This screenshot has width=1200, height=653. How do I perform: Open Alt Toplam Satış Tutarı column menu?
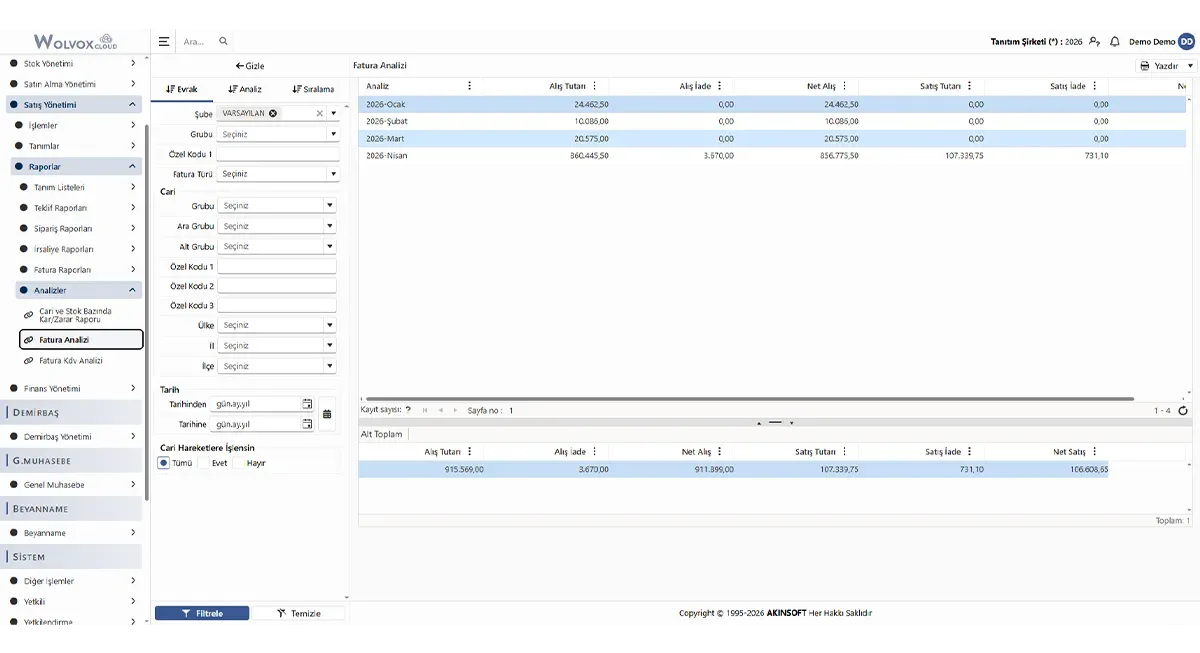(845, 452)
